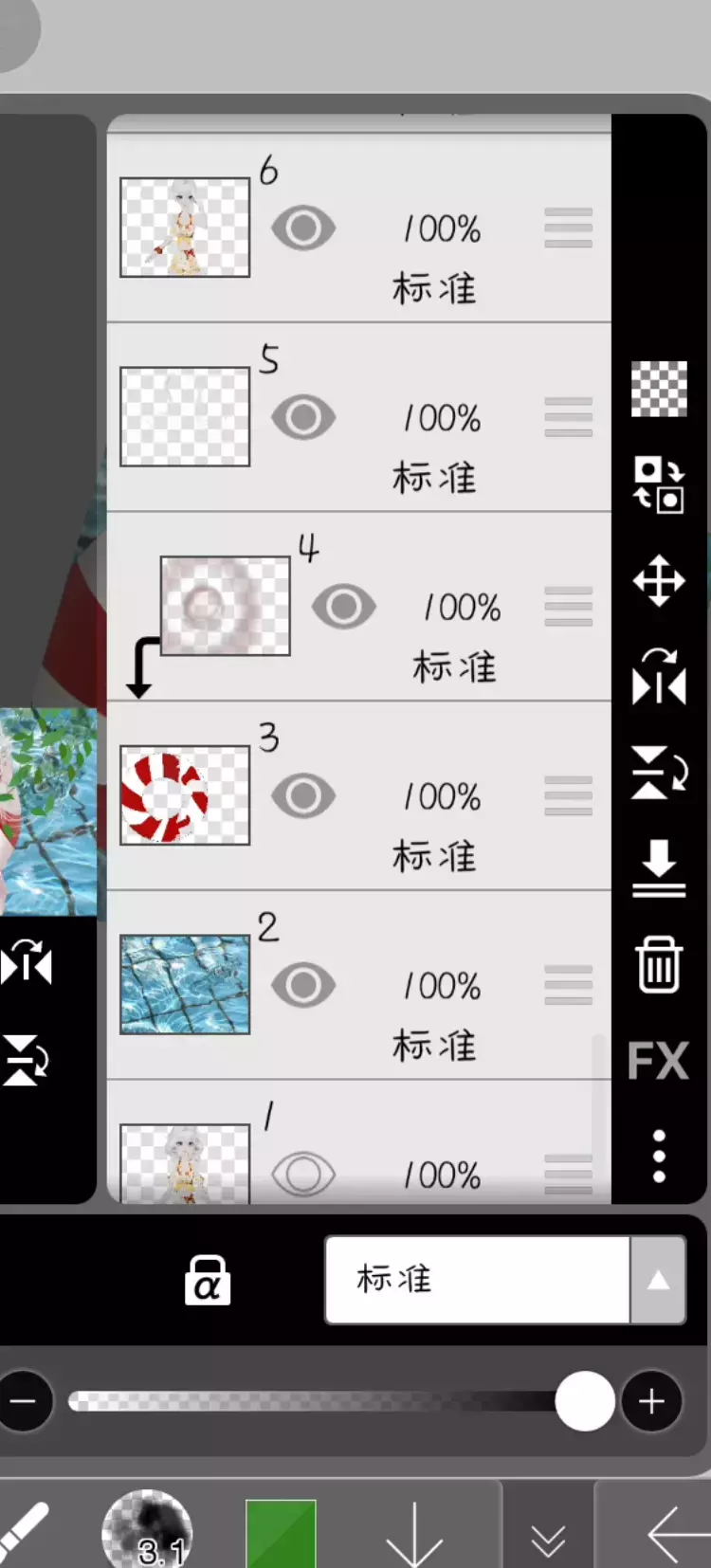The image size is (711, 1568).
Task: Hide layer 6 with its eye icon
Action: [x=303, y=228]
